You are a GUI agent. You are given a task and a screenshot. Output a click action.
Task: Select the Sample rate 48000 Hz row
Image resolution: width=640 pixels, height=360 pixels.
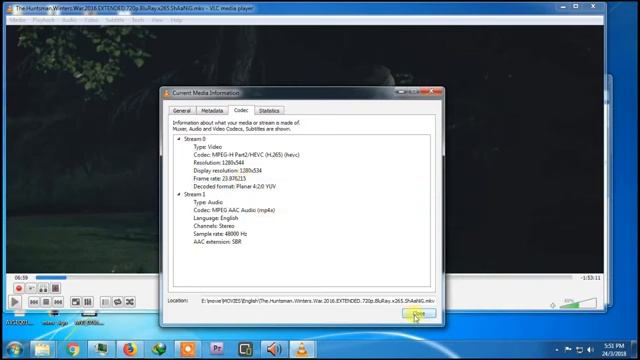[x=220, y=234]
